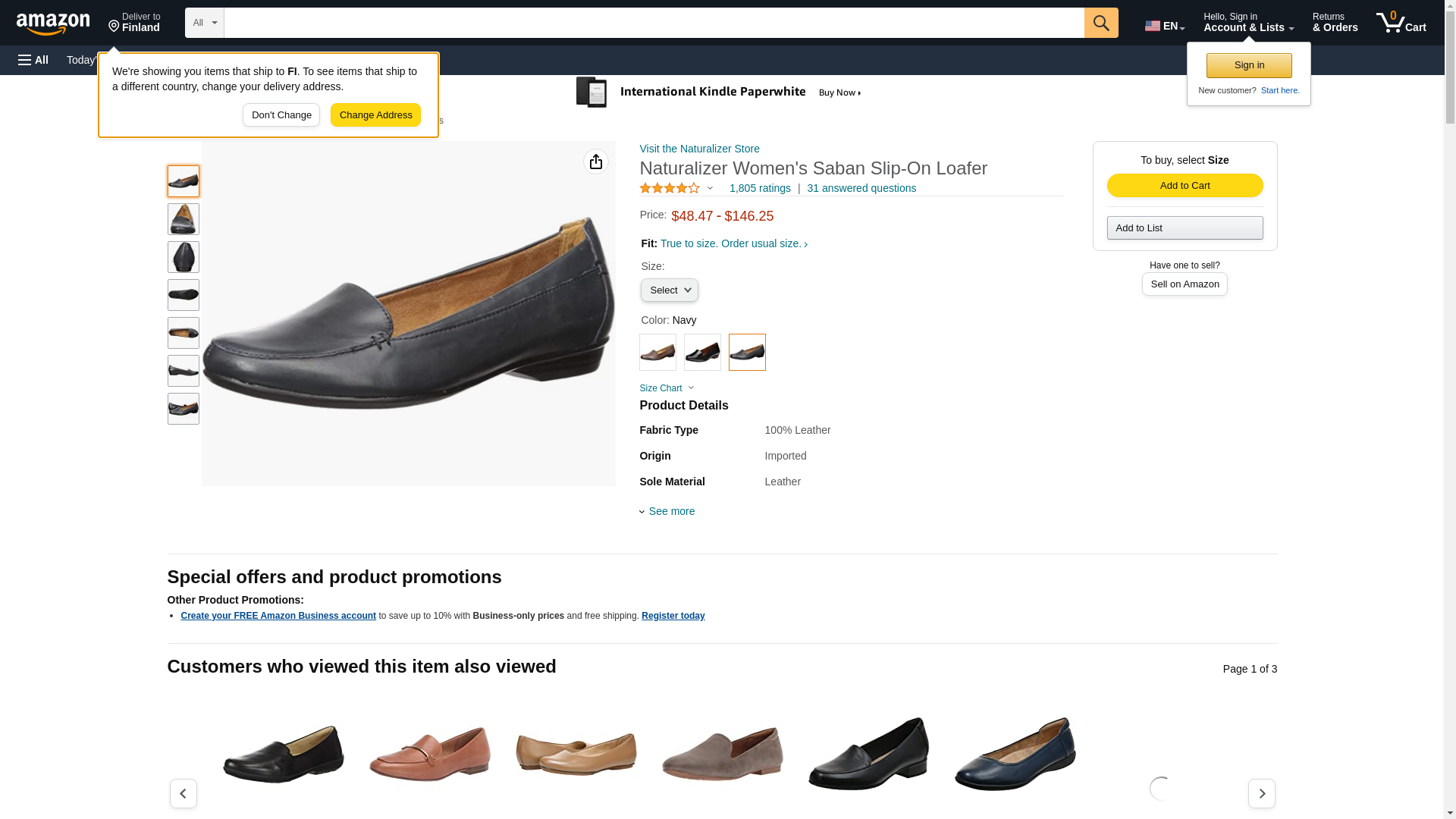Select the black color swatch
The width and height of the screenshot is (1456, 819).
[702, 353]
